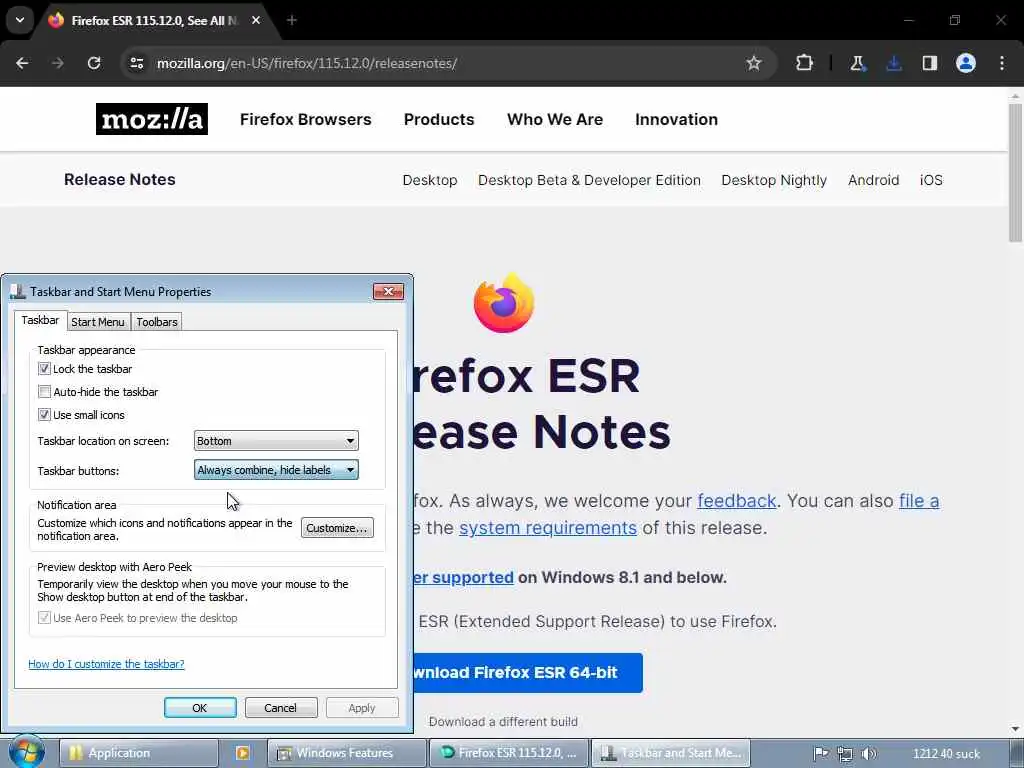Open the tab search chevron
This screenshot has height=768, width=1024.
click(20, 20)
